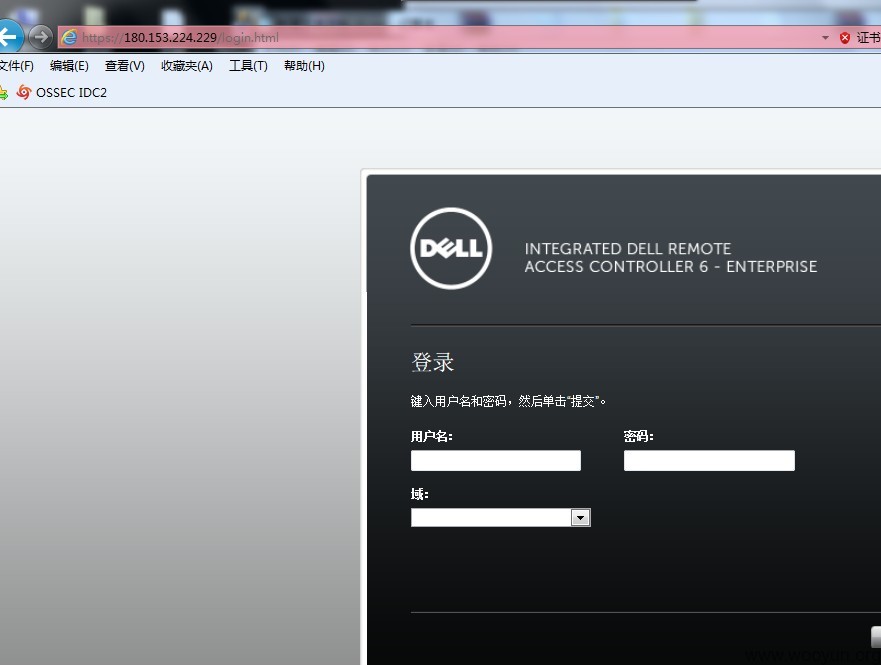Expand the 域 domain dropdown

(580, 517)
